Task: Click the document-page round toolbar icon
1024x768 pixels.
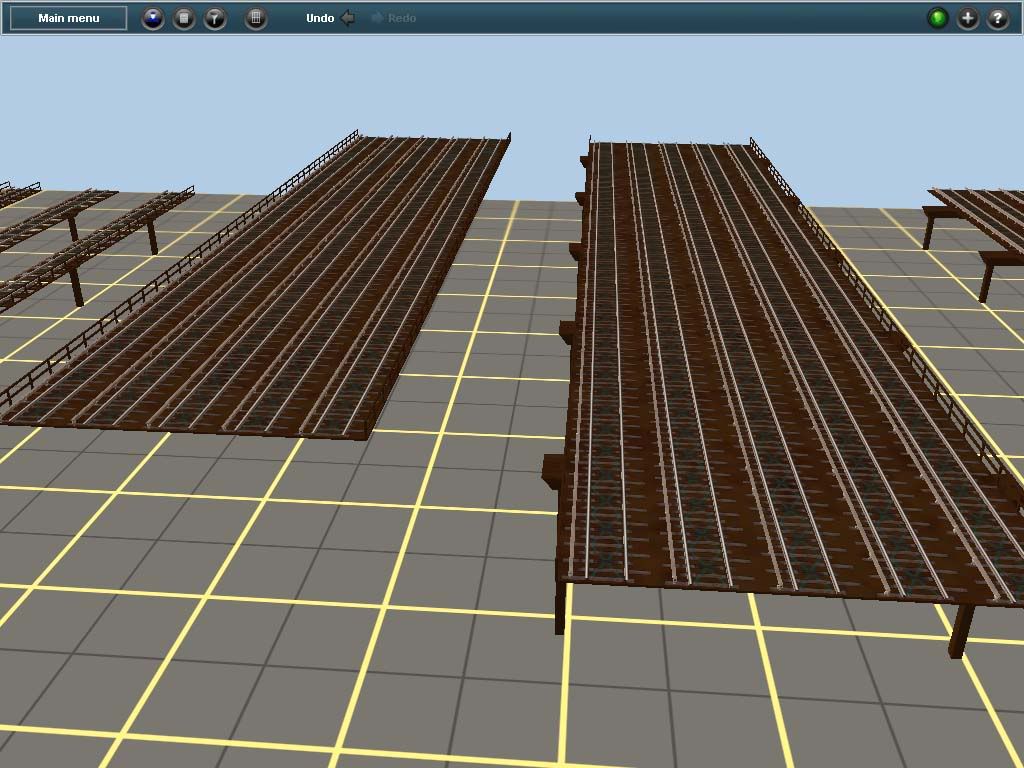Action: click(x=184, y=18)
